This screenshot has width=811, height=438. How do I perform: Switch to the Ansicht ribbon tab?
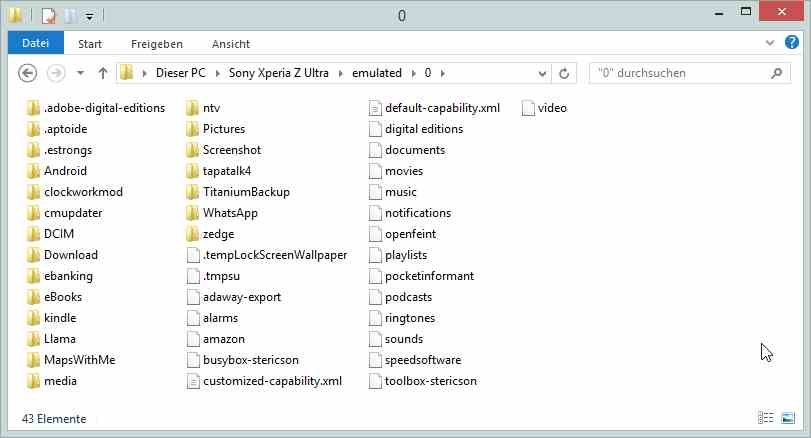[231, 44]
